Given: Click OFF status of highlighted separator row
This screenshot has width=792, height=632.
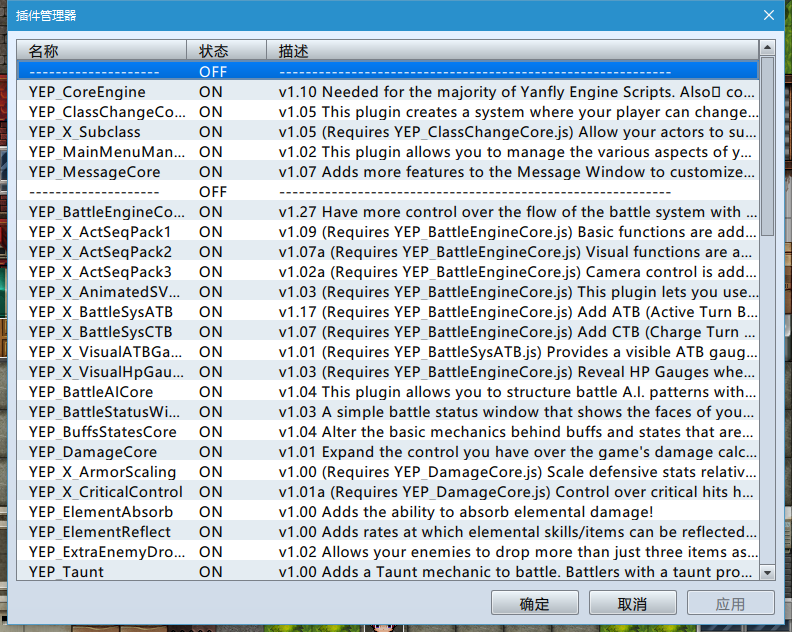Looking at the screenshot, I should click(x=213, y=72).
